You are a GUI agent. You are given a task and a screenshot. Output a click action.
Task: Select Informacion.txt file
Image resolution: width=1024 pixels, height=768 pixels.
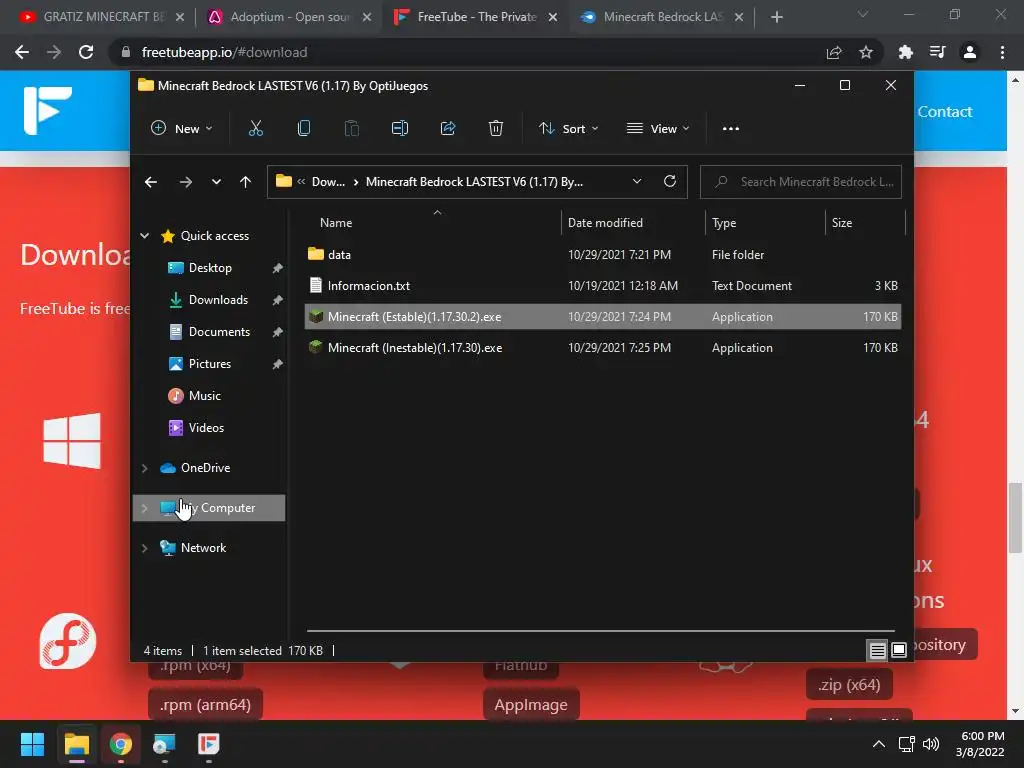(602, 285)
